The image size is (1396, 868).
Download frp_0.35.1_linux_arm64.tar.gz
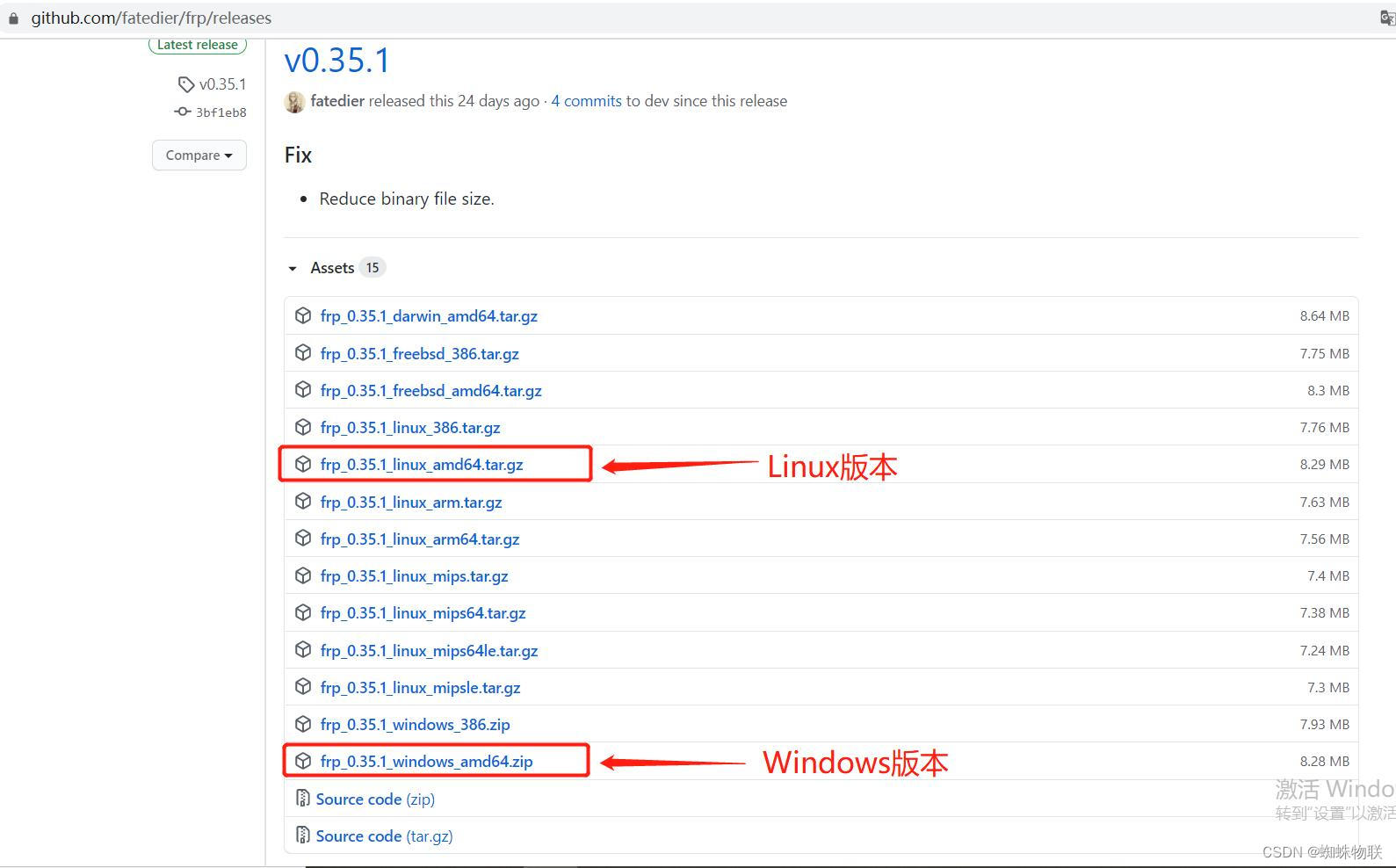tap(420, 539)
